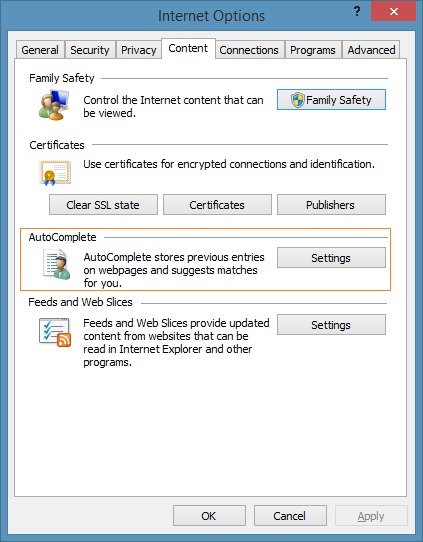The height and width of the screenshot is (542, 423).
Task: Click the certificate ribbon icon
Action: (55, 172)
